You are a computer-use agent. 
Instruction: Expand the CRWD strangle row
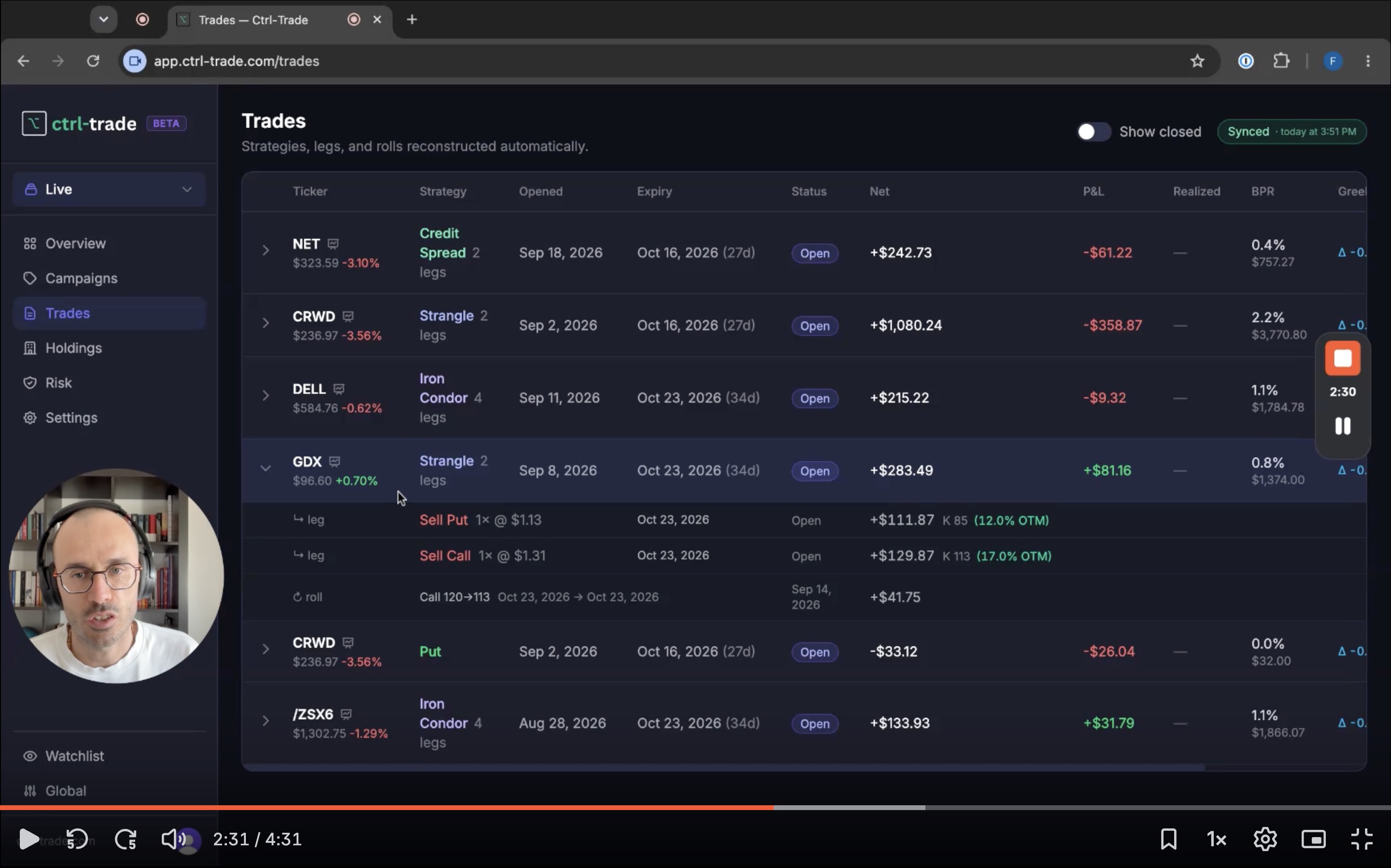click(x=265, y=323)
